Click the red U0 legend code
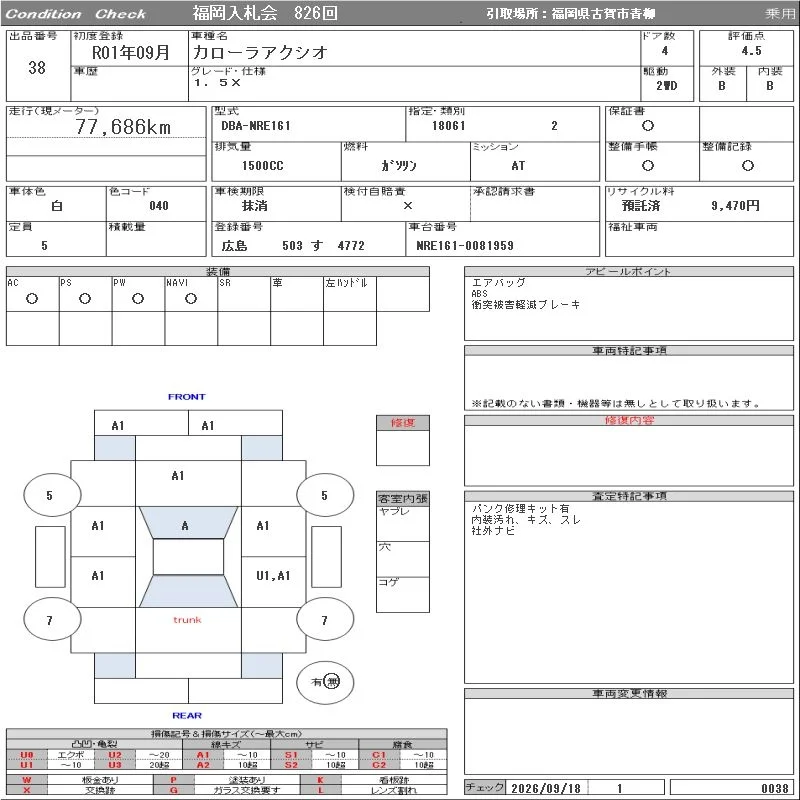The height and width of the screenshot is (800, 800). [27, 755]
